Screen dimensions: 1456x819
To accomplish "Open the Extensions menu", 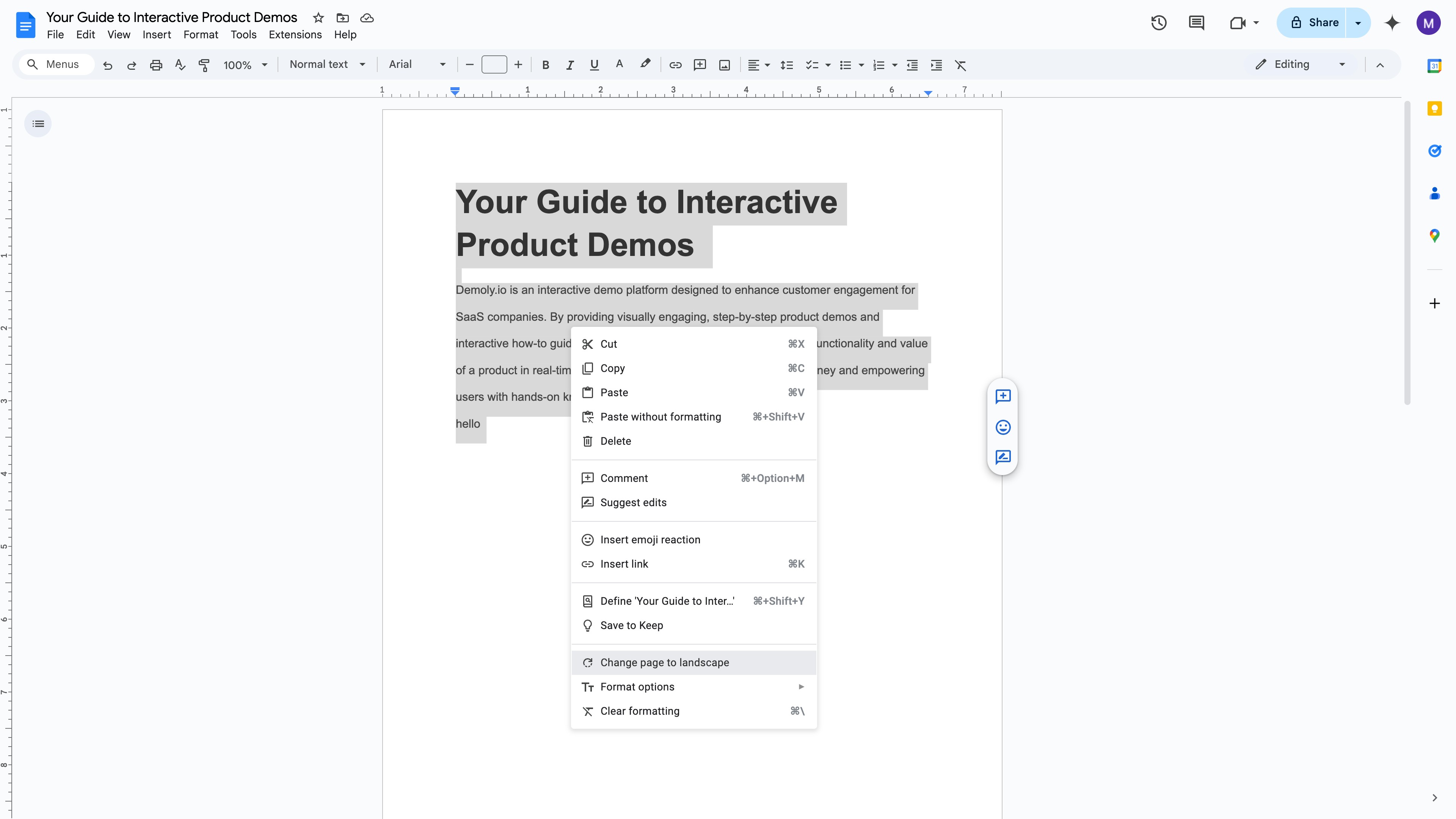I will [x=295, y=35].
